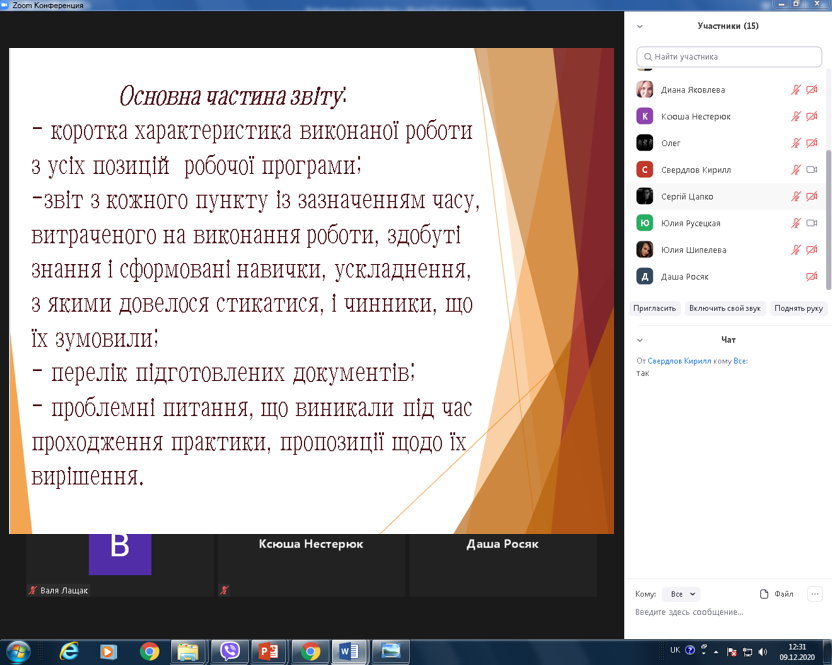832x665 pixels.
Task: Click the disabled camera icon for Даша Росяк
Action: click(811, 276)
